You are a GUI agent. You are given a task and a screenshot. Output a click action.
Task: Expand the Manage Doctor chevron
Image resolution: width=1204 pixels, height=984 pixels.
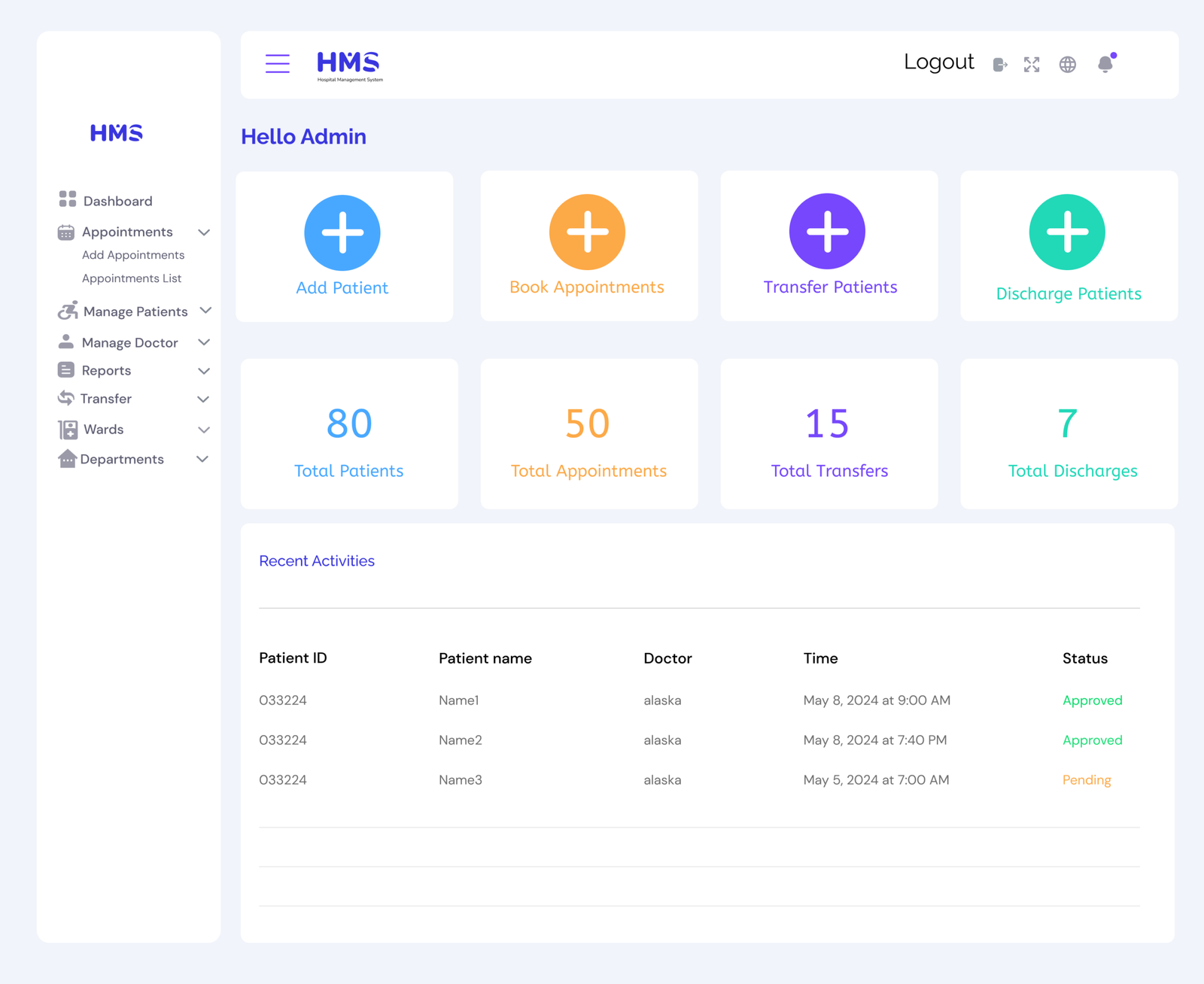coord(204,342)
